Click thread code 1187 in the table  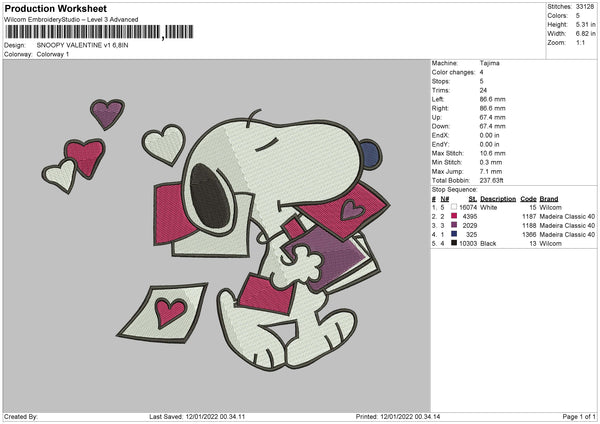[529, 217]
